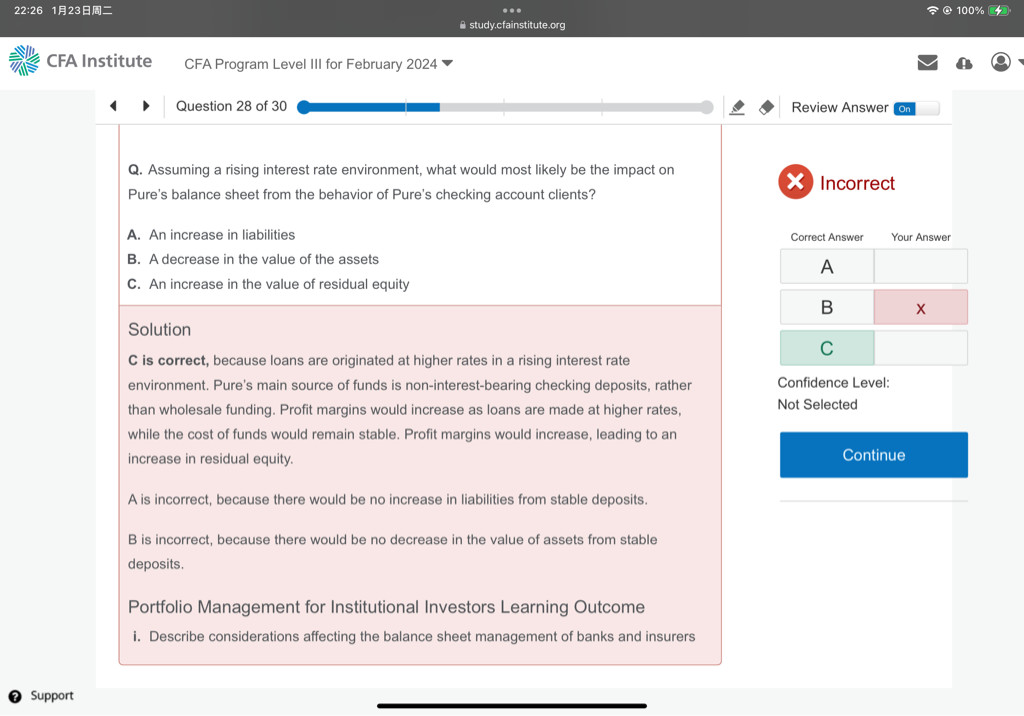Screen dimensions: 1024x716
Task: Select the green correct answer C box
Action: tap(826, 348)
